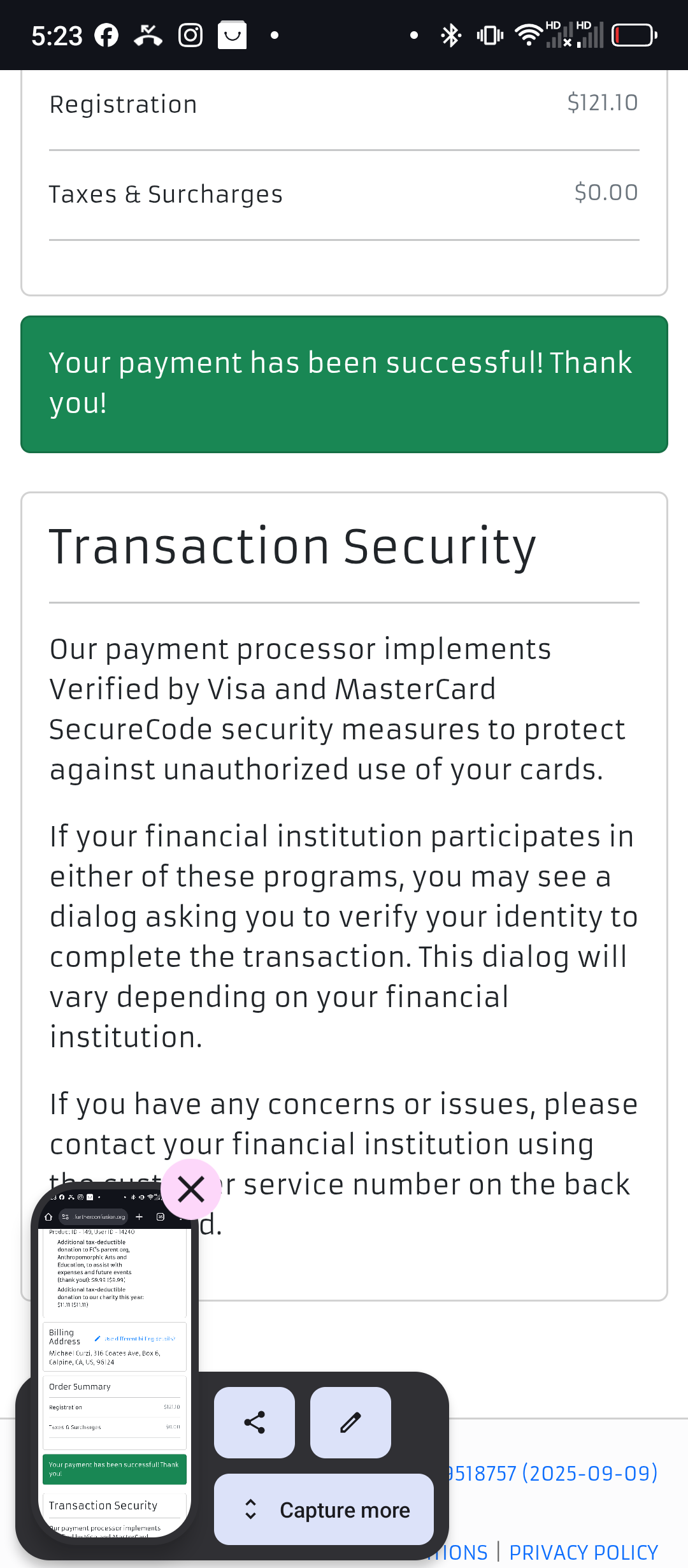
Task: Tap the missed call notification icon
Action: pos(148,35)
